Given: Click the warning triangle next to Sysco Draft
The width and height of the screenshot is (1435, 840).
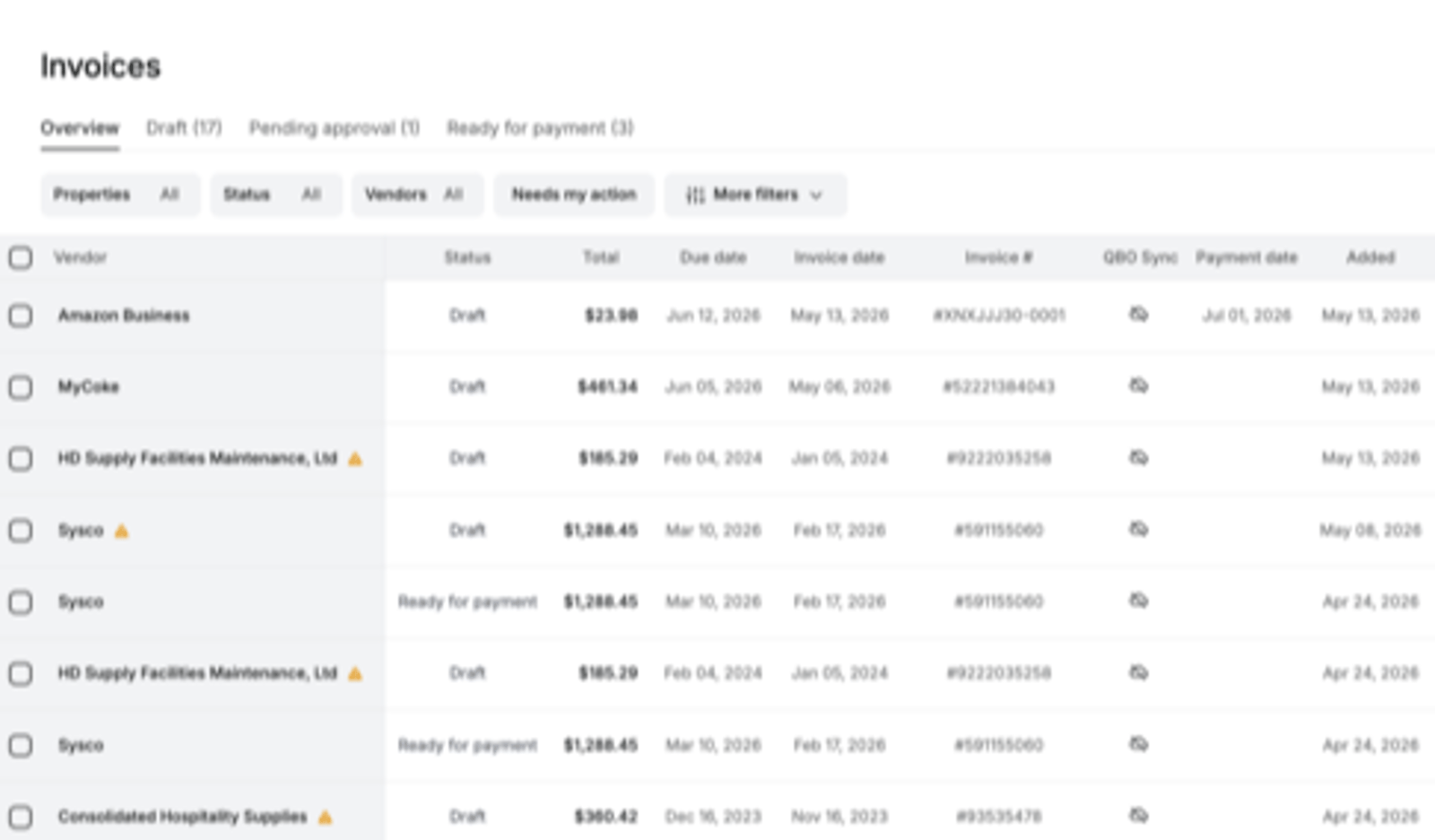Looking at the screenshot, I should [x=121, y=531].
